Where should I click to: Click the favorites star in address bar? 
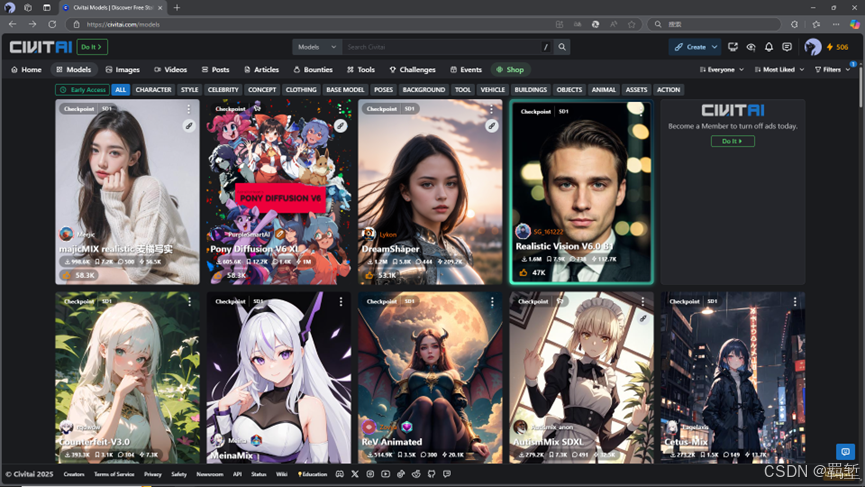(632, 24)
